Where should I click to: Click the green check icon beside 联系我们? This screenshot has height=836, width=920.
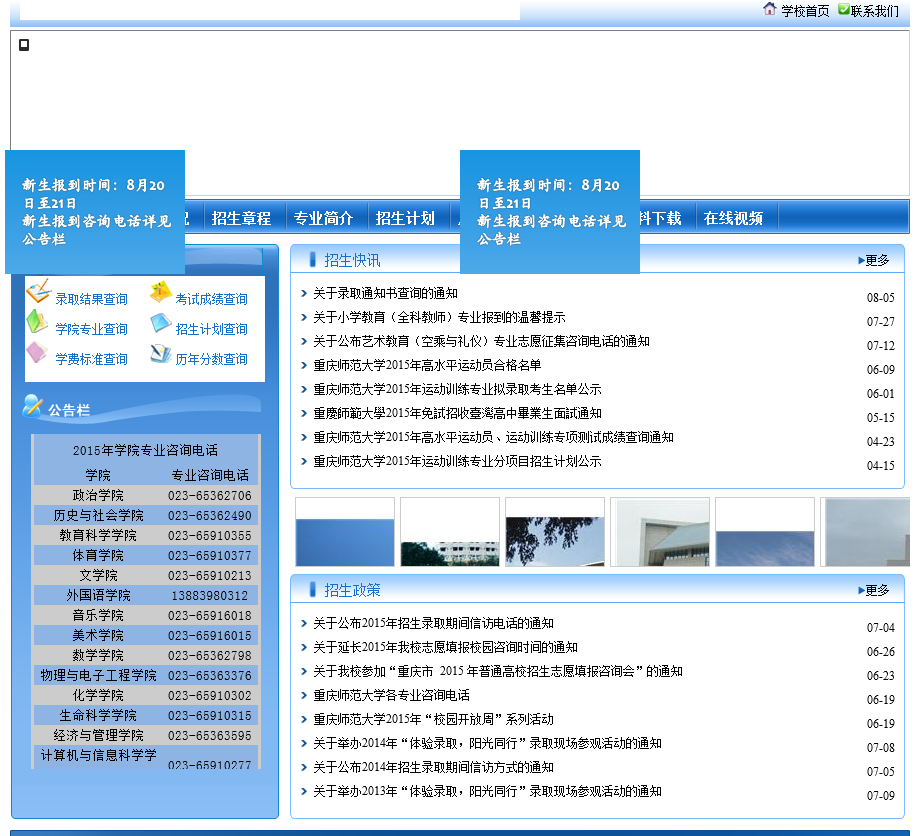click(x=844, y=9)
